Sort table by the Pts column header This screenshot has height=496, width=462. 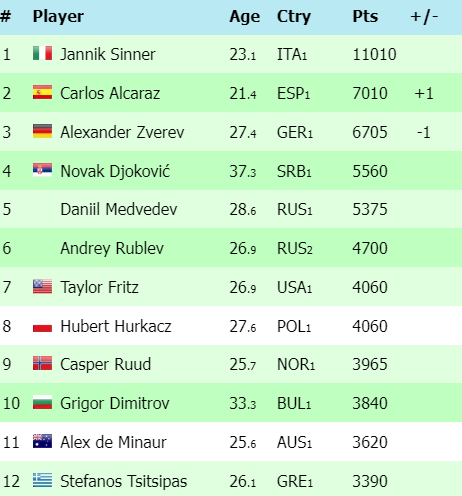[x=365, y=16]
